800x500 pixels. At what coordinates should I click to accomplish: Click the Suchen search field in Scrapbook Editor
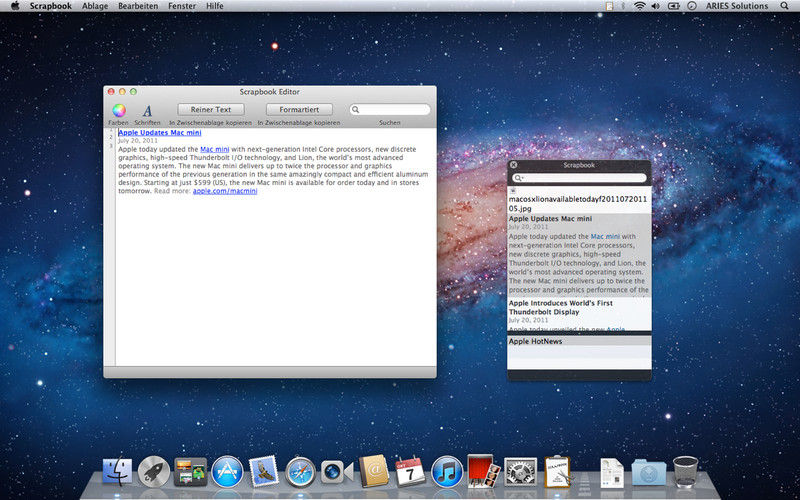point(390,110)
